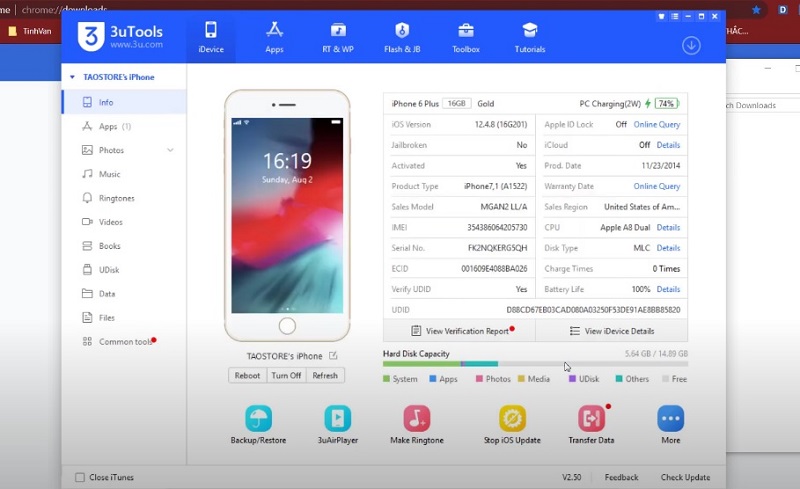Open View Verification Report

click(459, 331)
